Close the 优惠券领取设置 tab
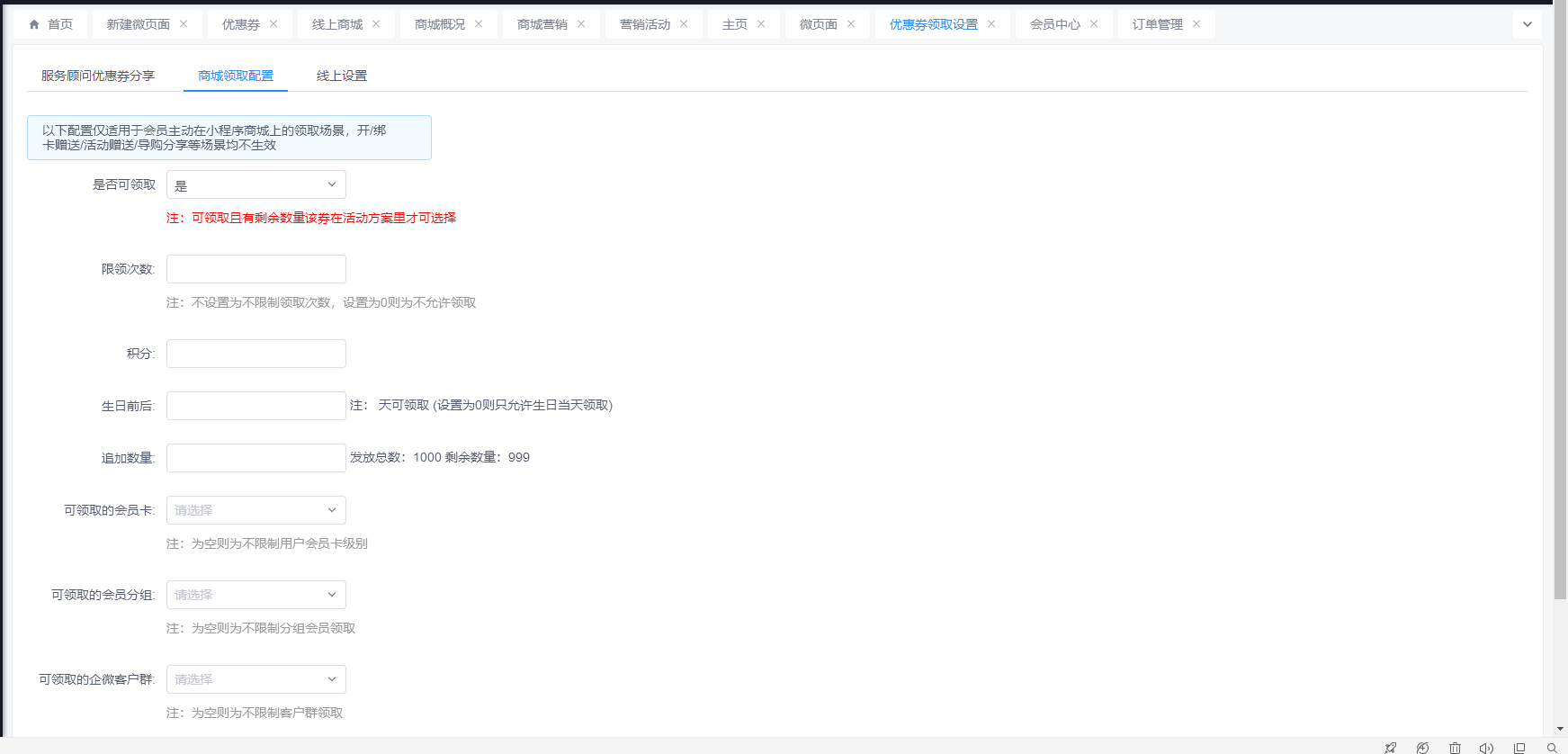The width and height of the screenshot is (1568, 754). click(x=991, y=24)
